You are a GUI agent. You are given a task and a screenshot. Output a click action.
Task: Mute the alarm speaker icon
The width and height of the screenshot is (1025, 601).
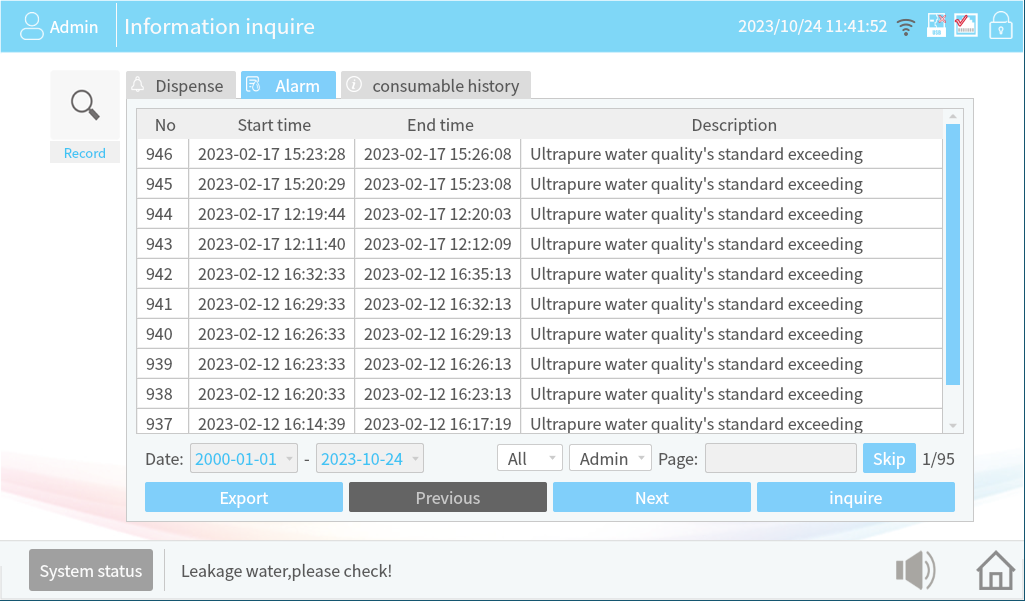916,570
